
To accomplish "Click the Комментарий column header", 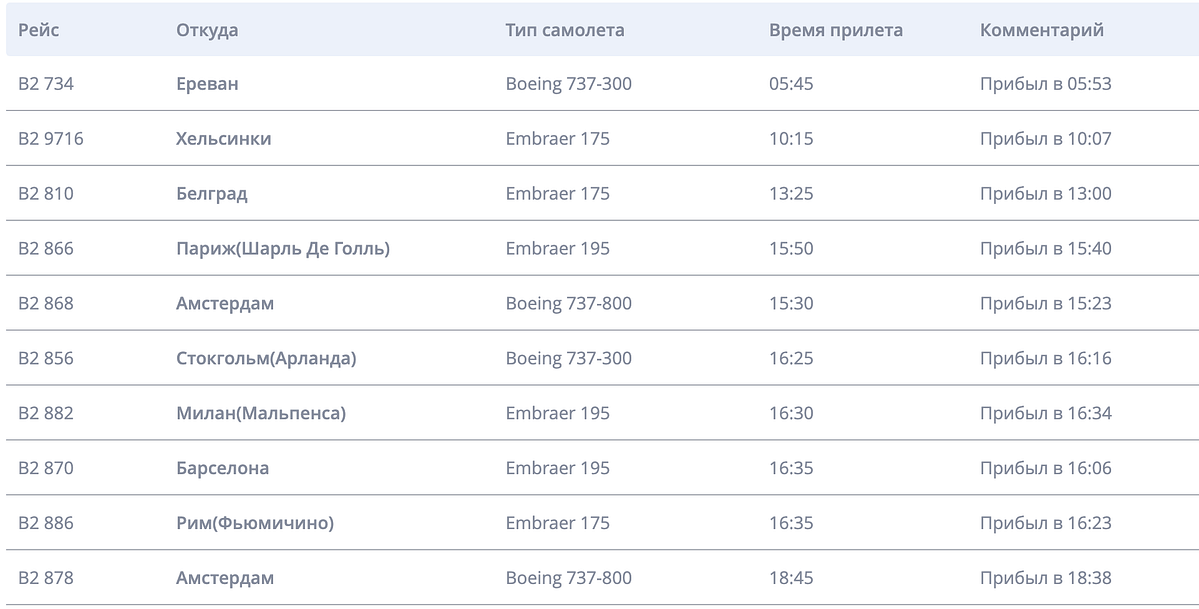I will point(1042,30).
